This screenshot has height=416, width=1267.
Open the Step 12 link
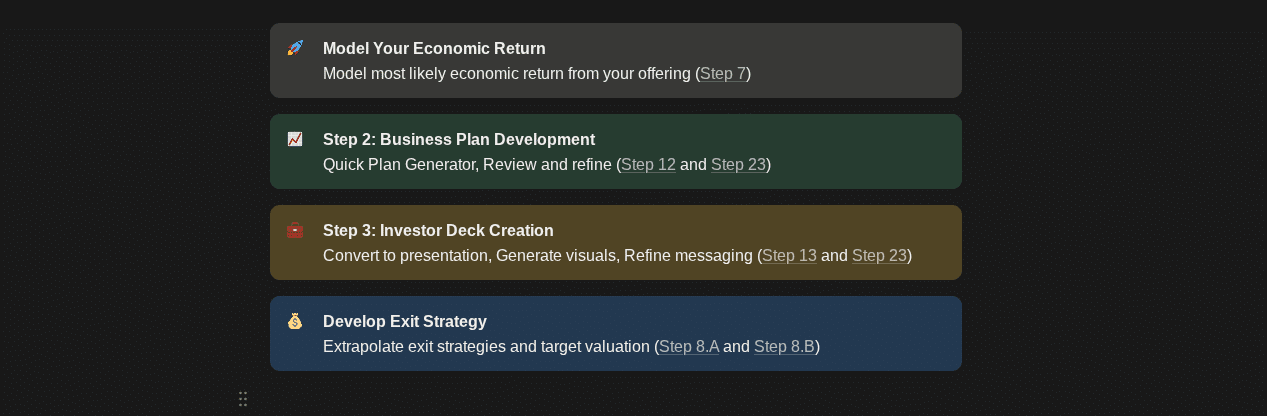pos(648,164)
